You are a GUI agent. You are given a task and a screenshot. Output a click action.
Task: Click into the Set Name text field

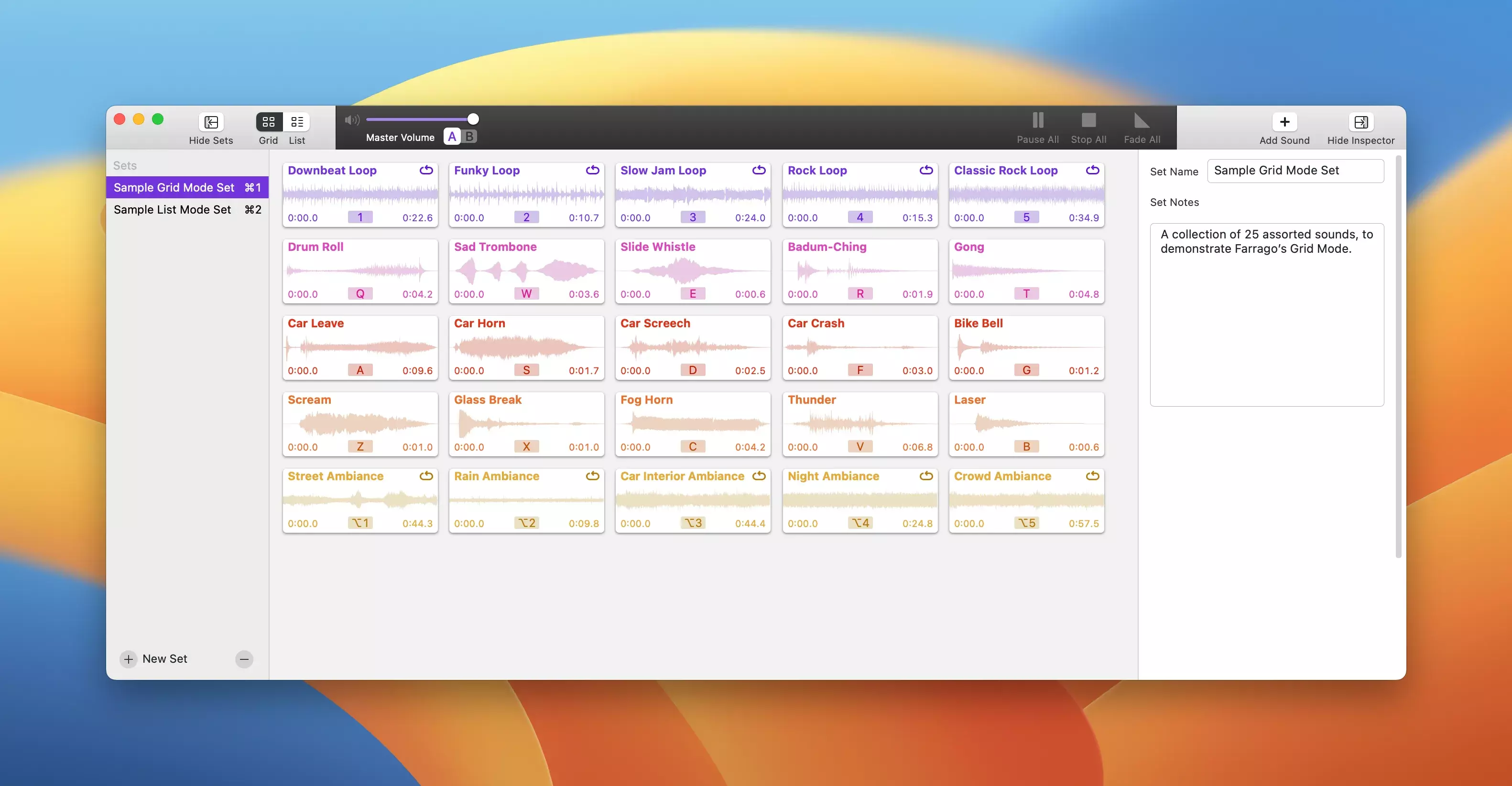pyautogui.click(x=1295, y=171)
